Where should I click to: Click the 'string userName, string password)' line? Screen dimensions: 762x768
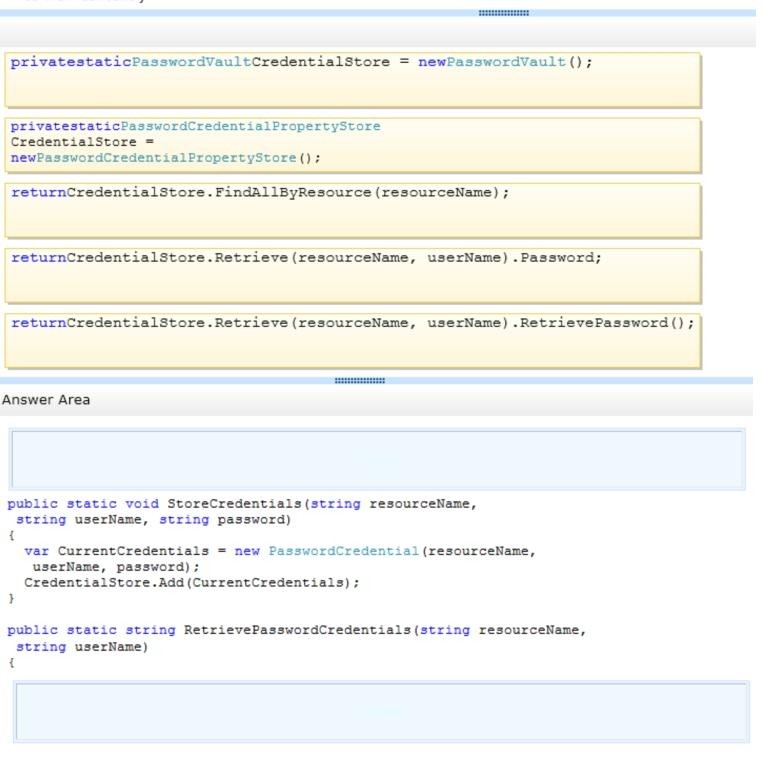tap(153, 519)
